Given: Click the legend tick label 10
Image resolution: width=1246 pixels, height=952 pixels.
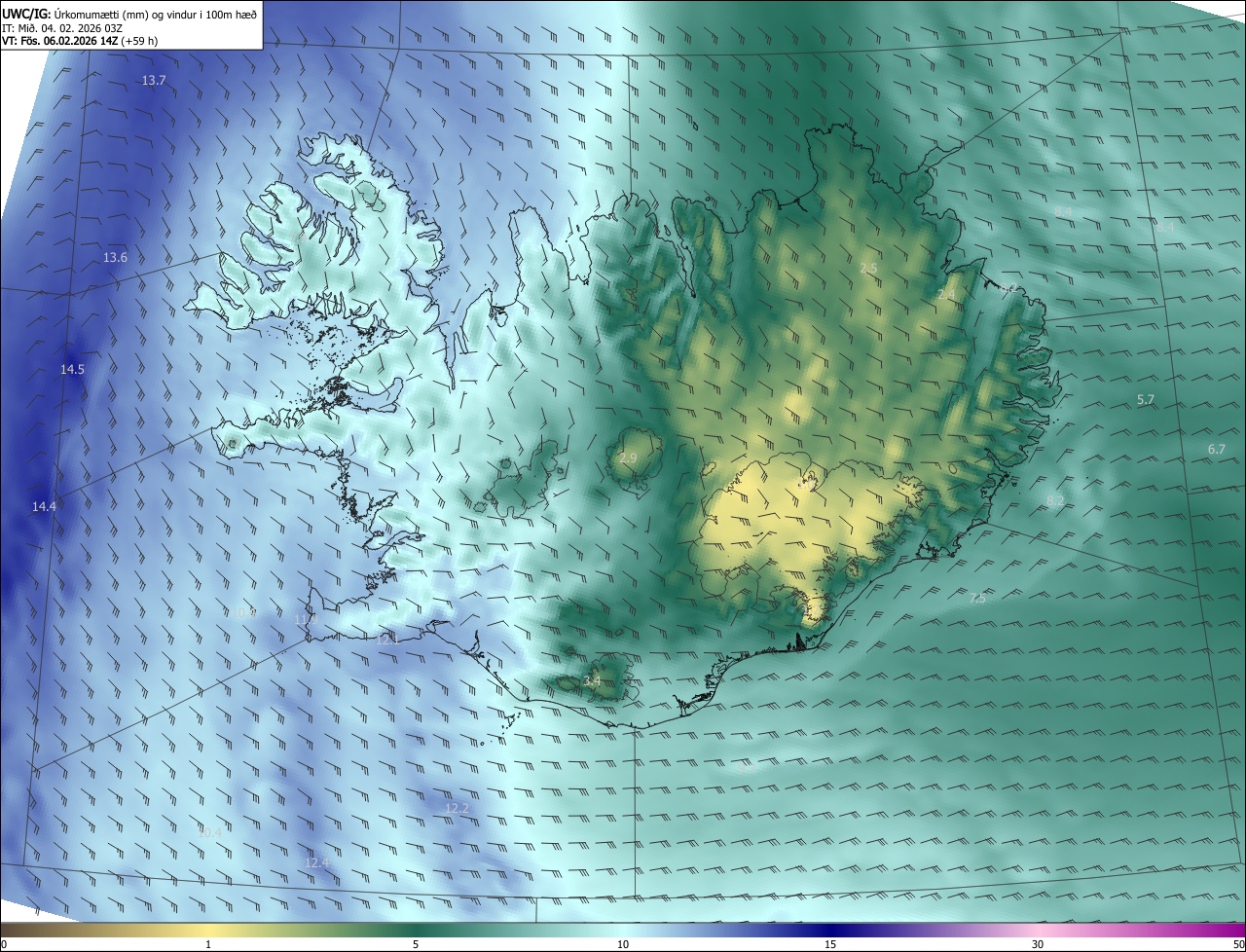Looking at the screenshot, I should [623, 945].
